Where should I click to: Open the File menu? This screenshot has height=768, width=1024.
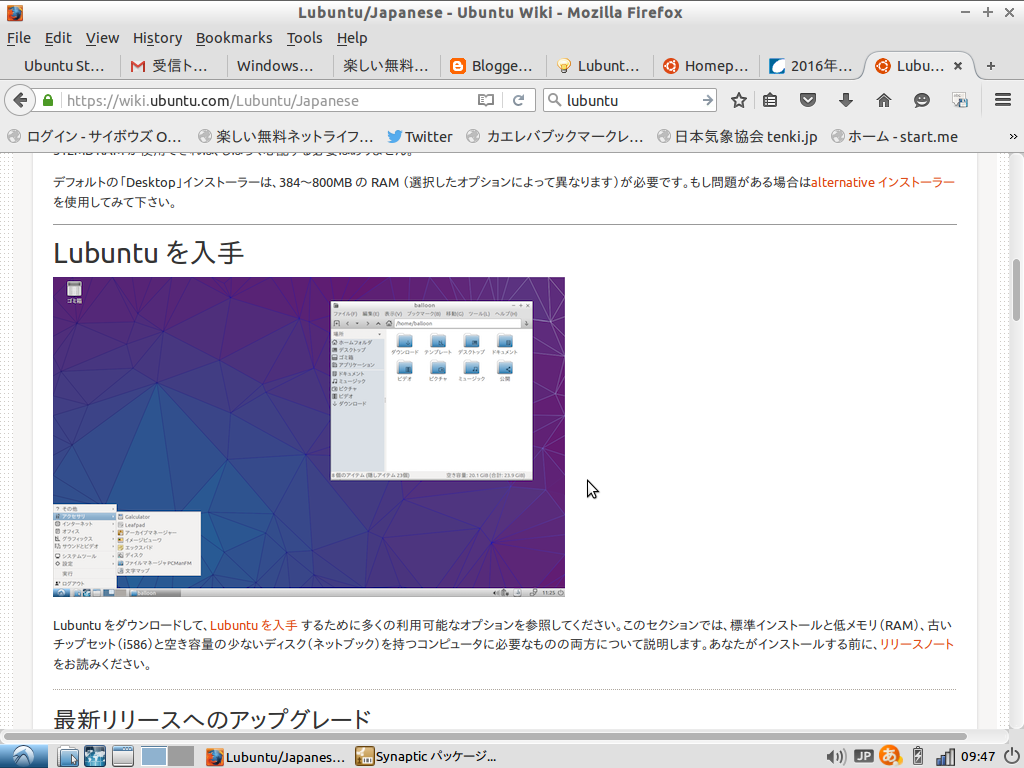click(19, 38)
